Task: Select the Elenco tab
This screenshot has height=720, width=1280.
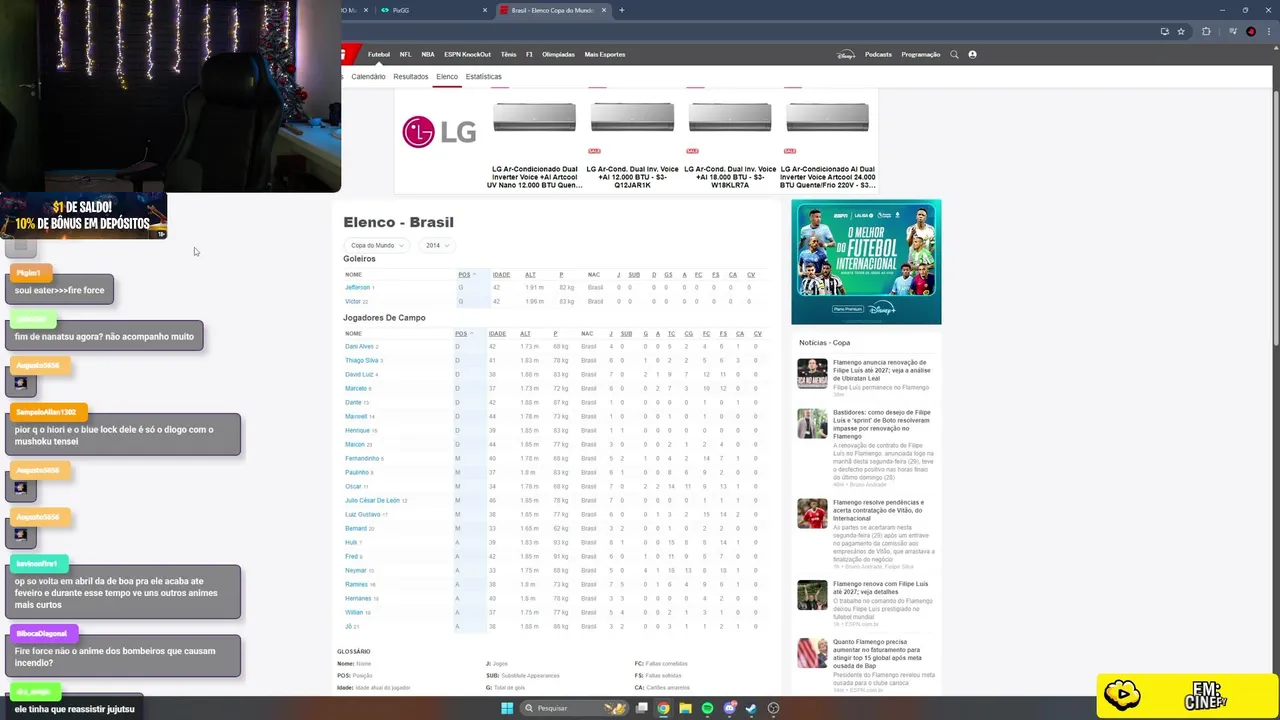Action: point(447,76)
